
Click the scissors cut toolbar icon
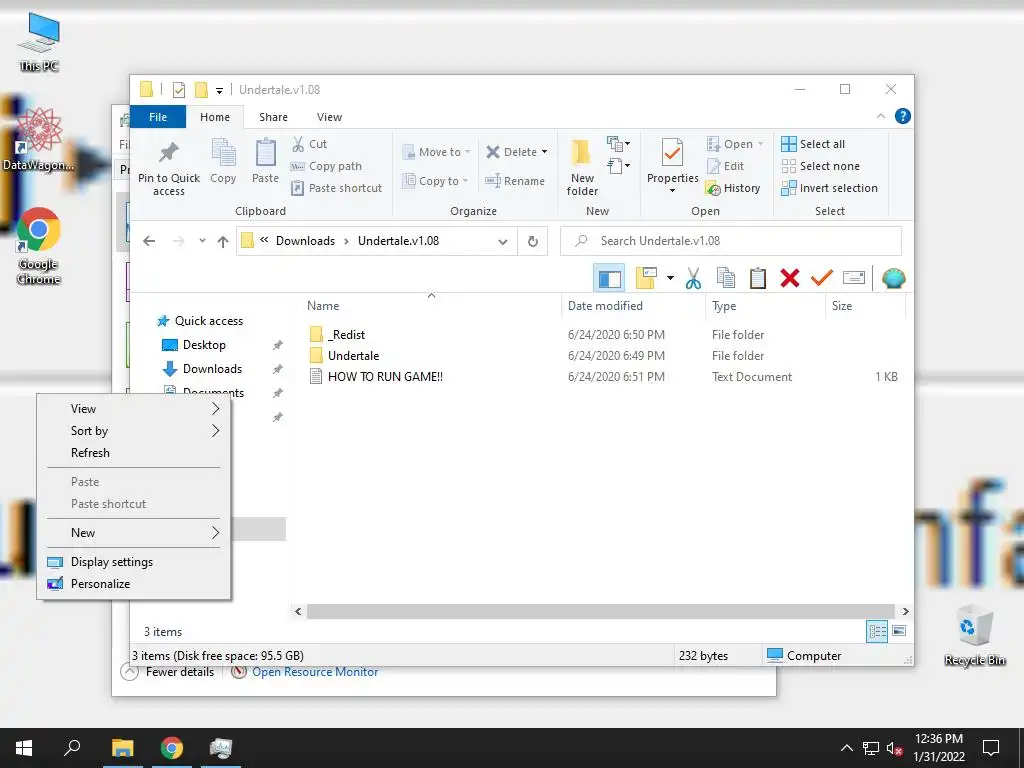pos(693,279)
